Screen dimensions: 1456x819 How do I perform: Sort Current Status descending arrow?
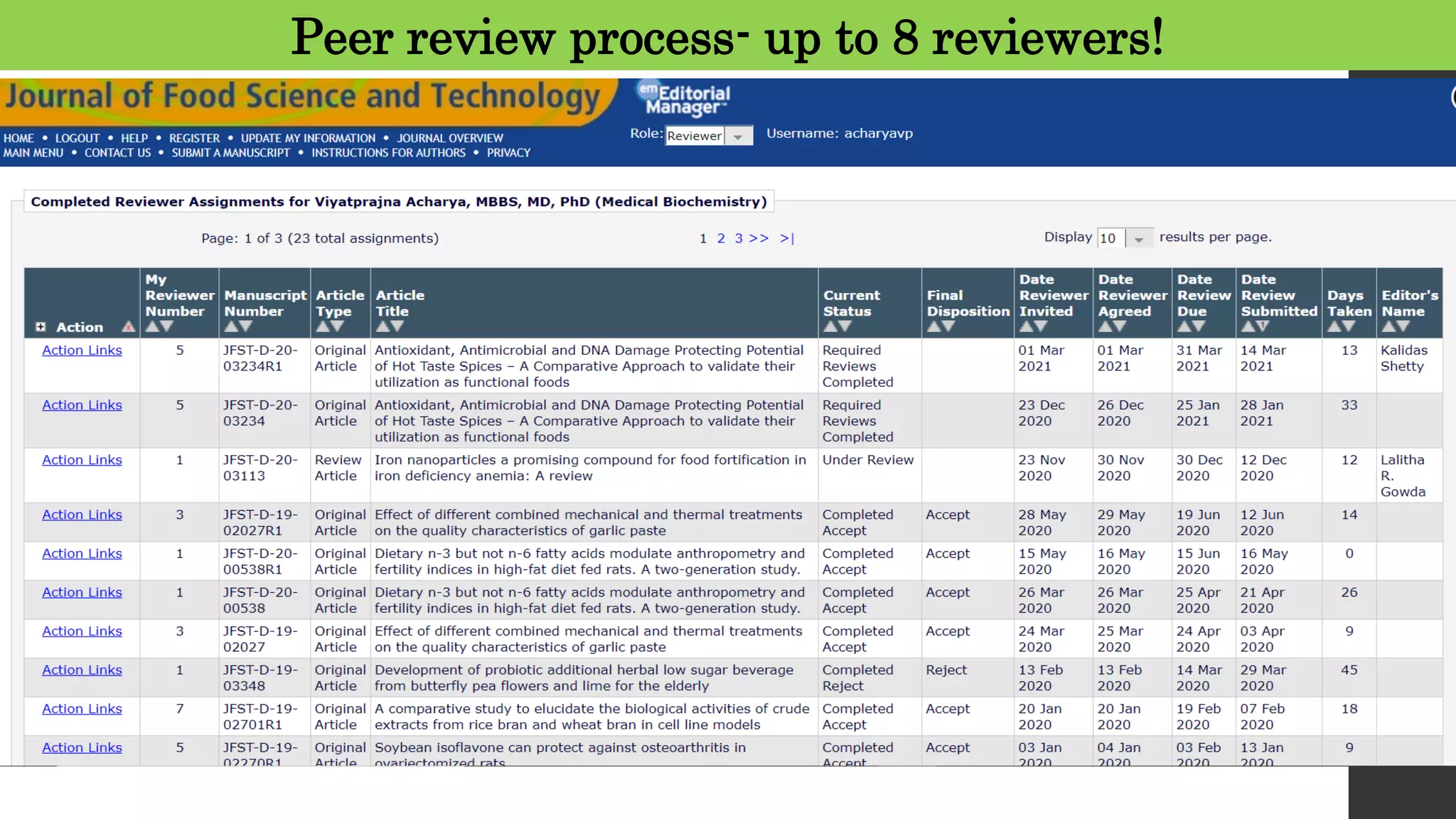pos(845,326)
